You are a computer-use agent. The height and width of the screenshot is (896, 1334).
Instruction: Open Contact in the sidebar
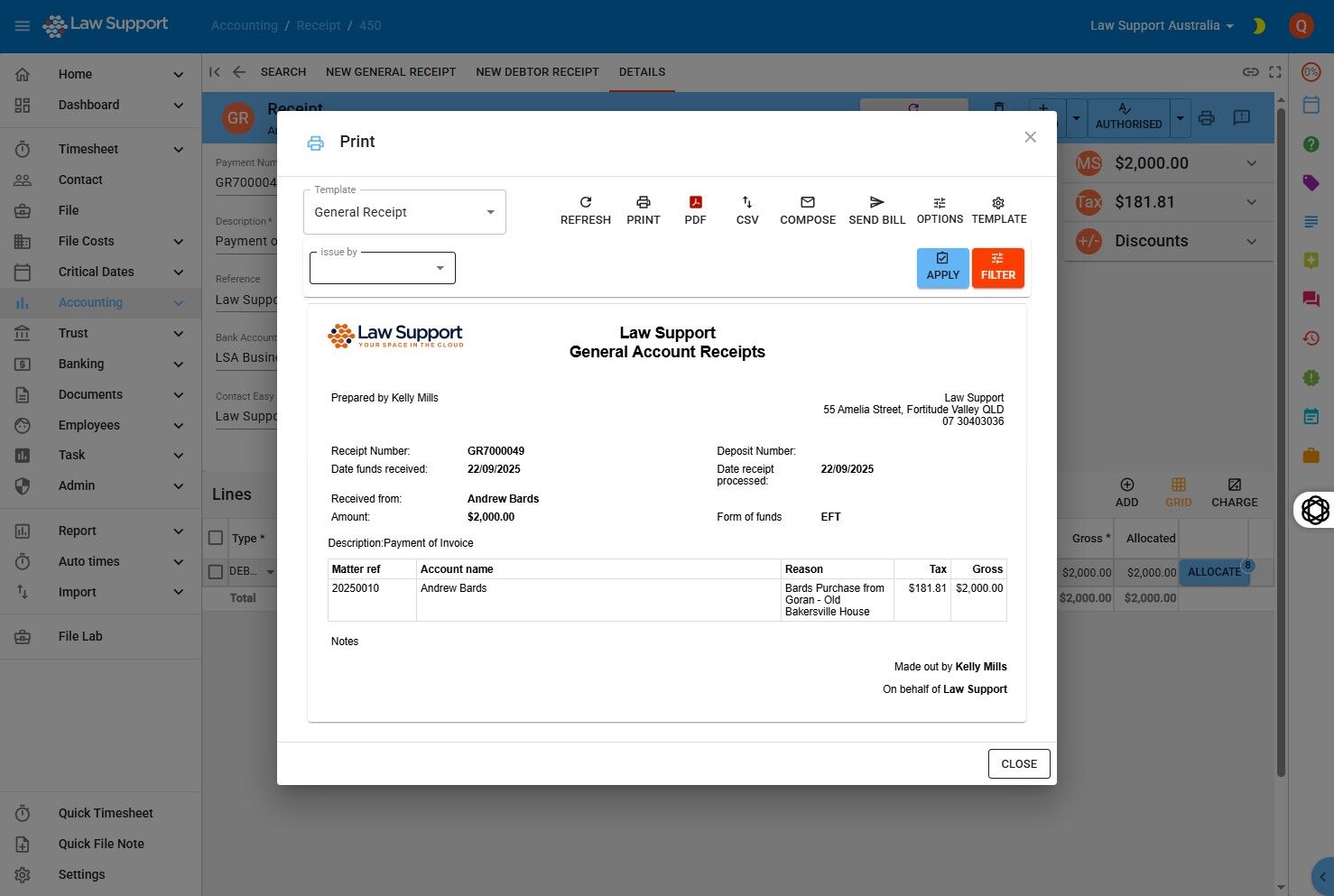[x=100, y=180]
